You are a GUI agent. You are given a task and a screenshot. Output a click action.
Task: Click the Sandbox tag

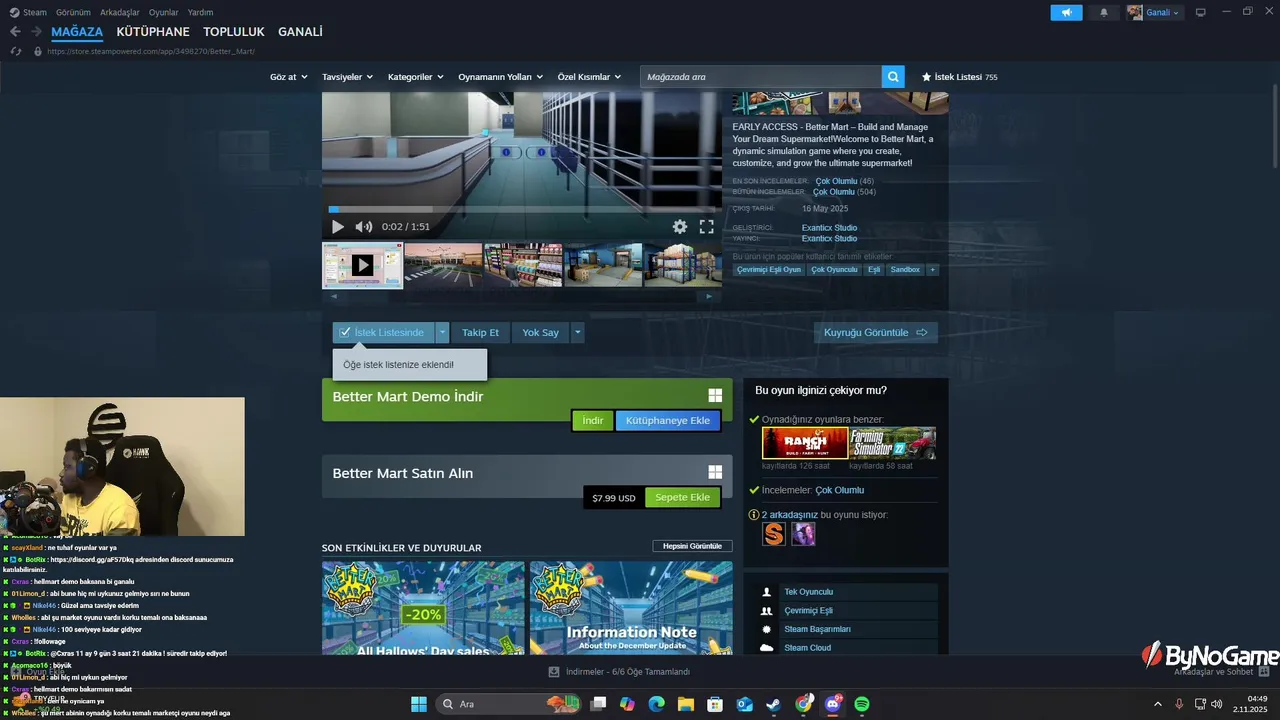click(905, 270)
